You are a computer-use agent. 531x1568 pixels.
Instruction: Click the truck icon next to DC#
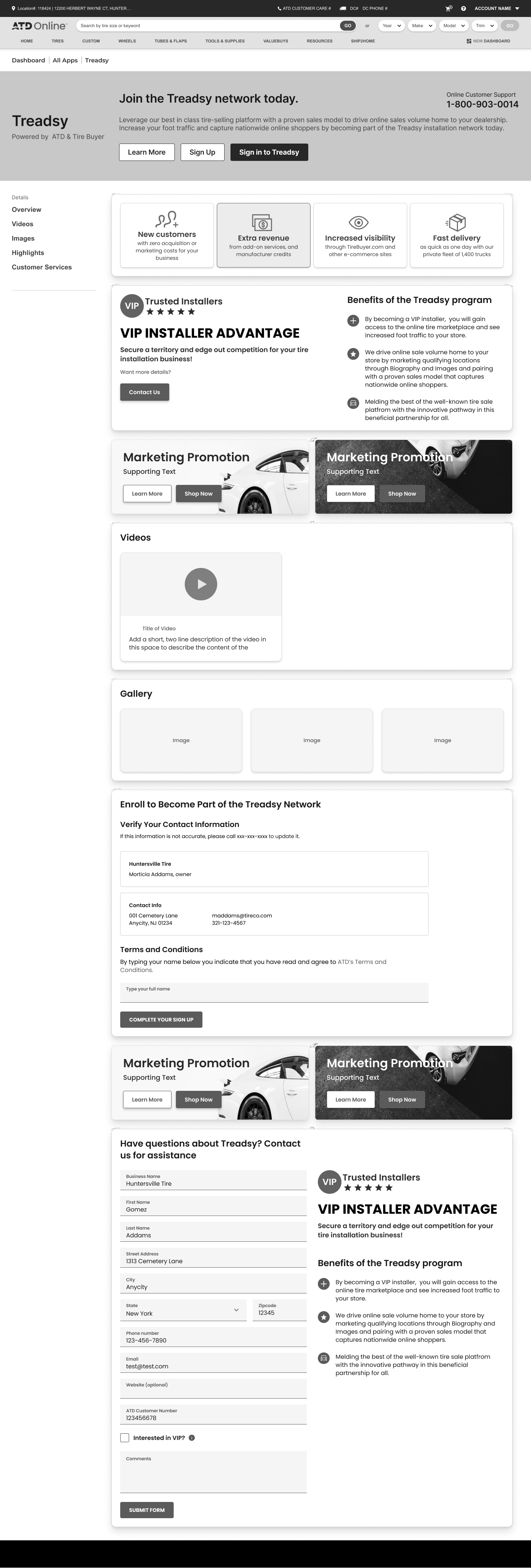343,8
